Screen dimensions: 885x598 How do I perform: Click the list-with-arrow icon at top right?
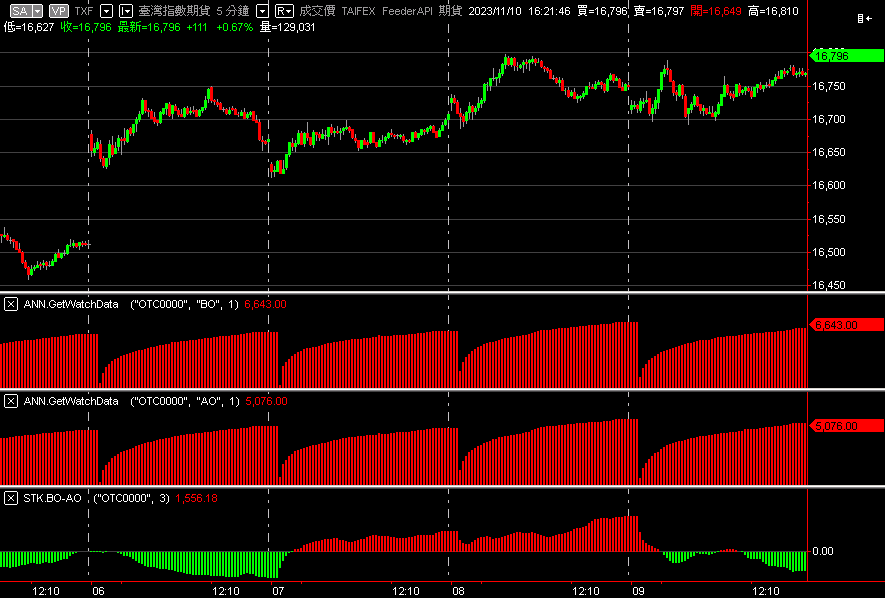click(864, 19)
